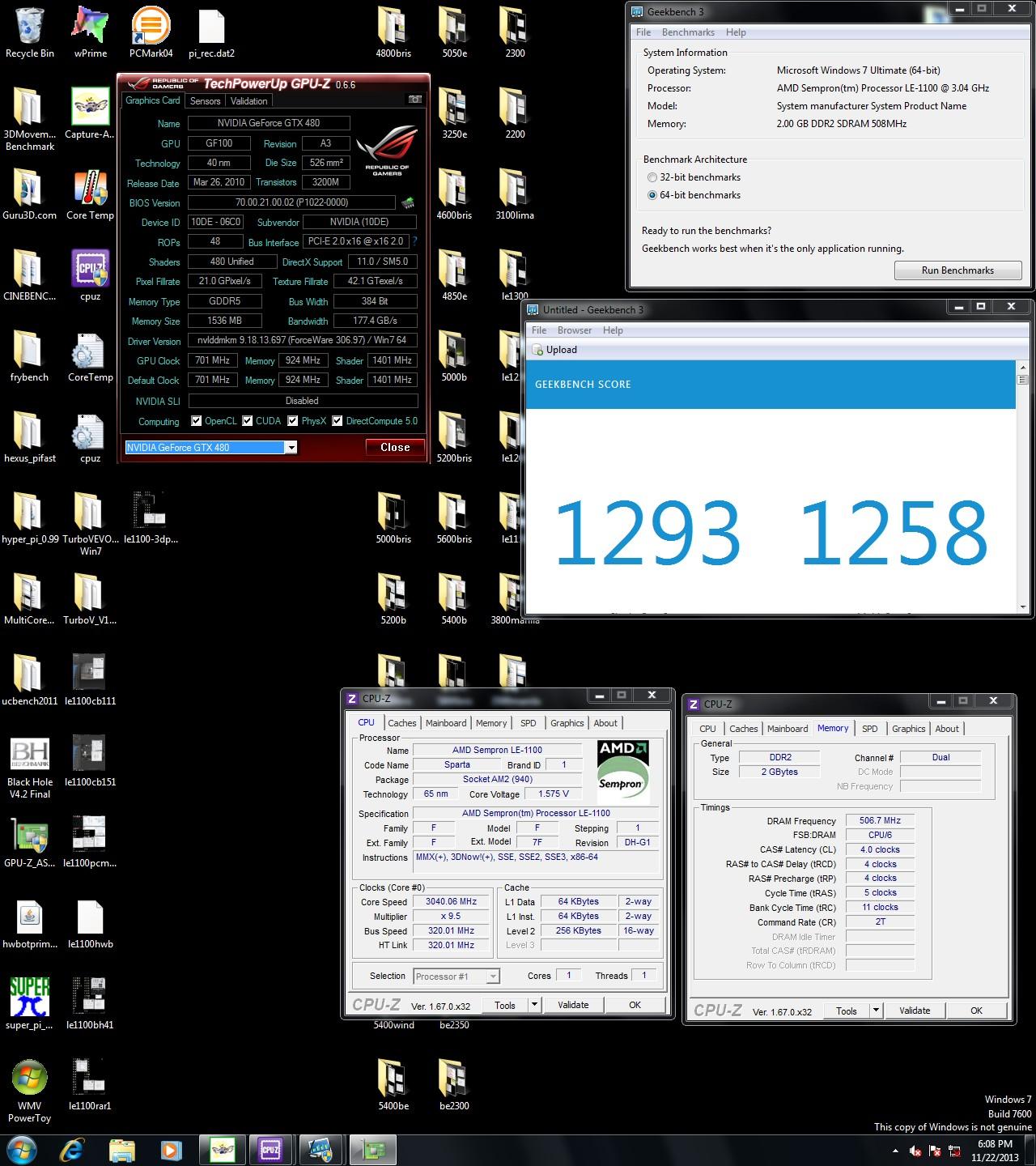This screenshot has width=1036, height=1166.
Task: Open Internet Explorer from the taskbar
Action: tap(71, 1150)
